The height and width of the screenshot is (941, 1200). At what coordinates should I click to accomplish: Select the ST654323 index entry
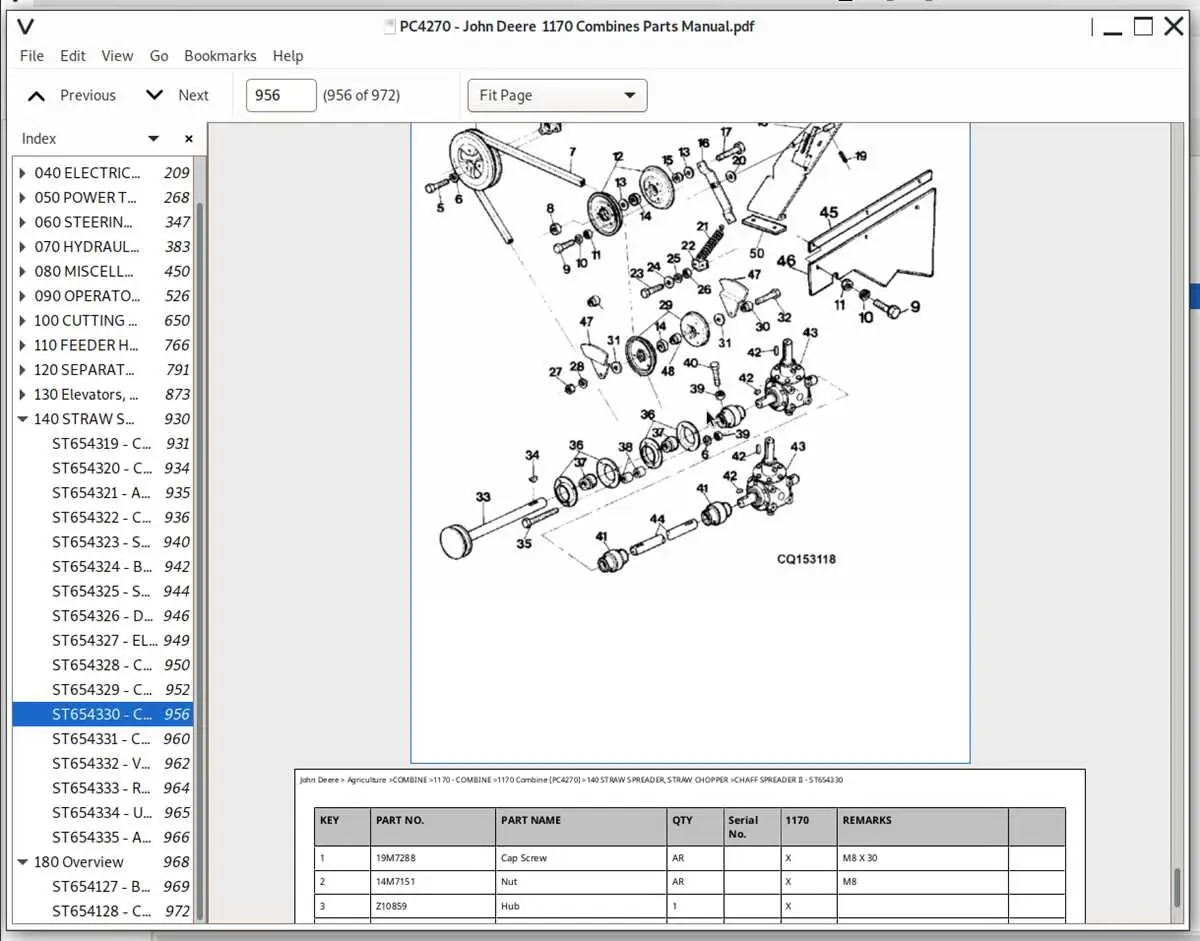[102, 542]
